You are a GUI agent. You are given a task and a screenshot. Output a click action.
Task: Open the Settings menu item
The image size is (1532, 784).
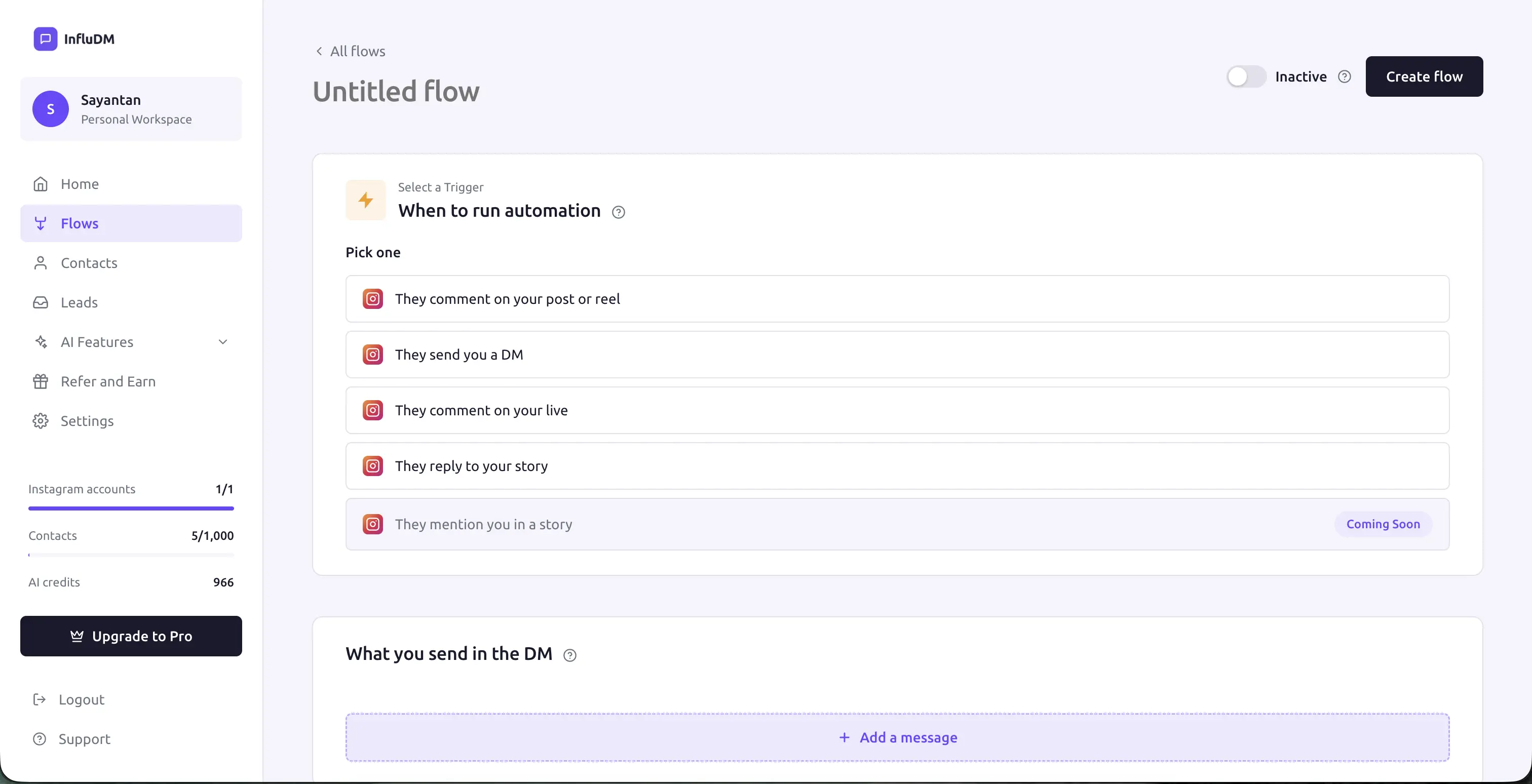tap(131, 421)
